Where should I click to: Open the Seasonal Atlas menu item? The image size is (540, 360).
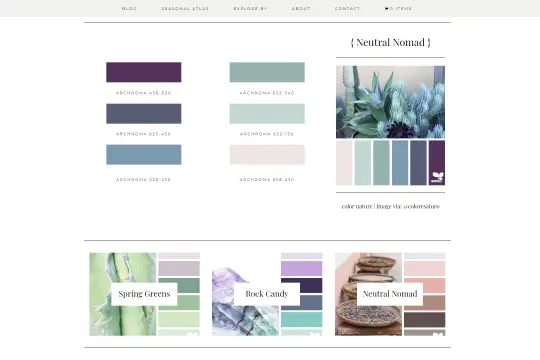(185, 8)
